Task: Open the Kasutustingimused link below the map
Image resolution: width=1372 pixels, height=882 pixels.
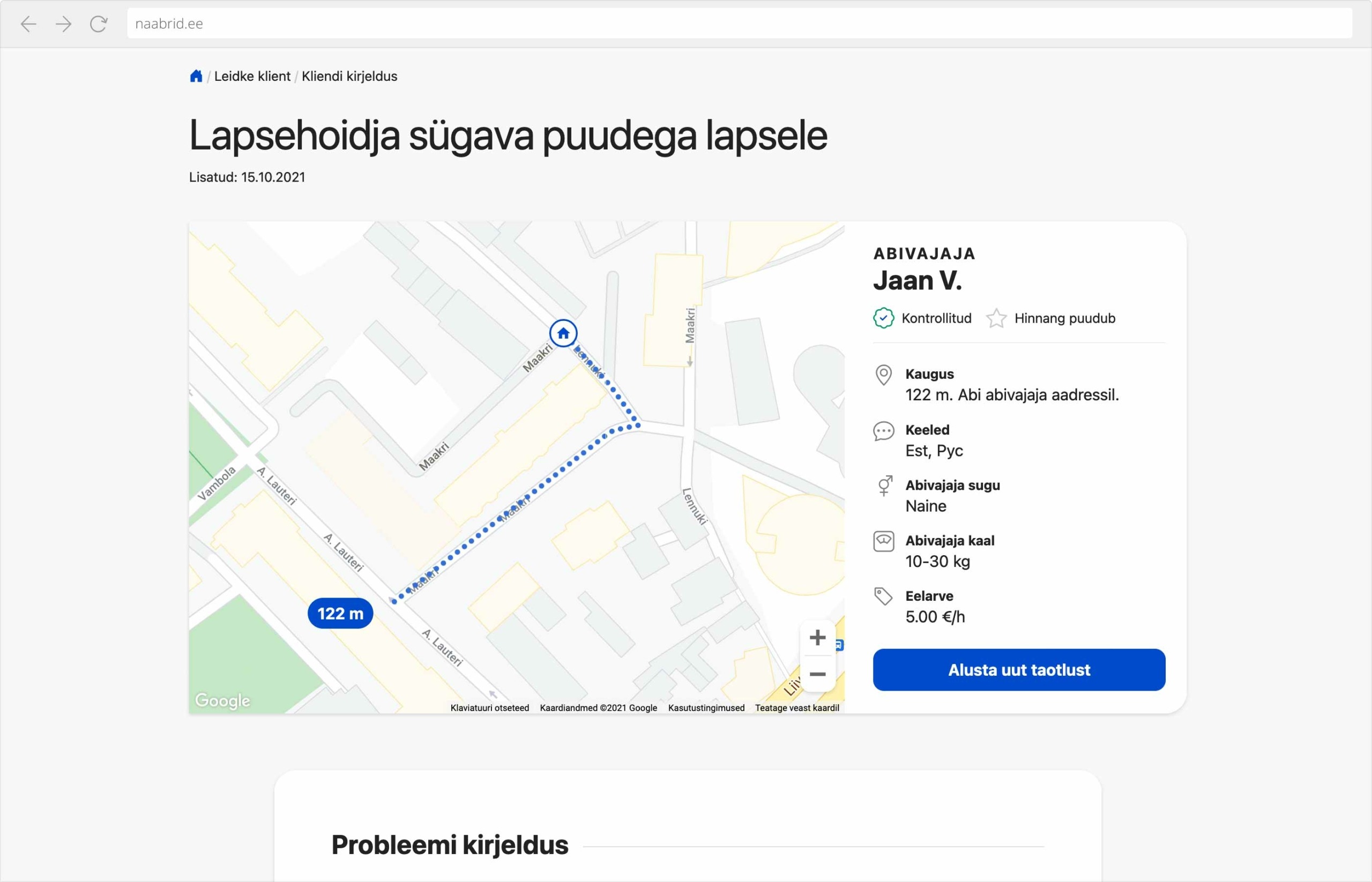Action: point(706,707)
